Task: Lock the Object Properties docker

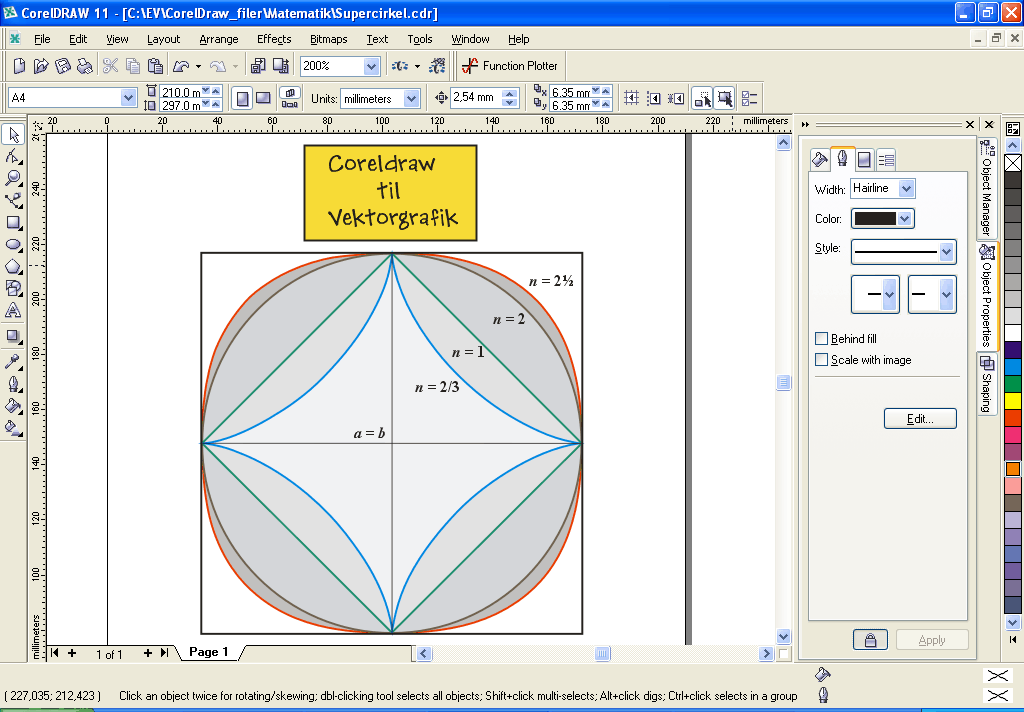Action: pyautogui.click(x=871, y=640)
